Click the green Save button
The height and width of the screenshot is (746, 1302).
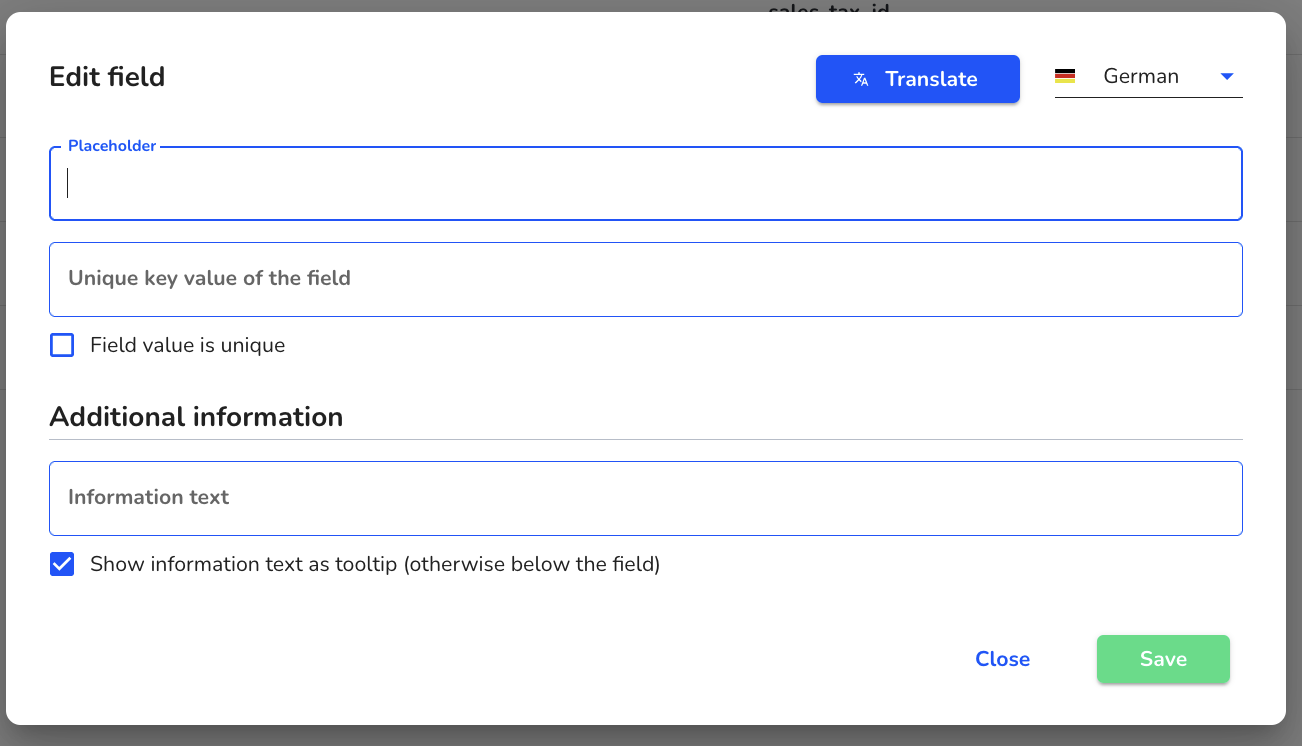1163,659
